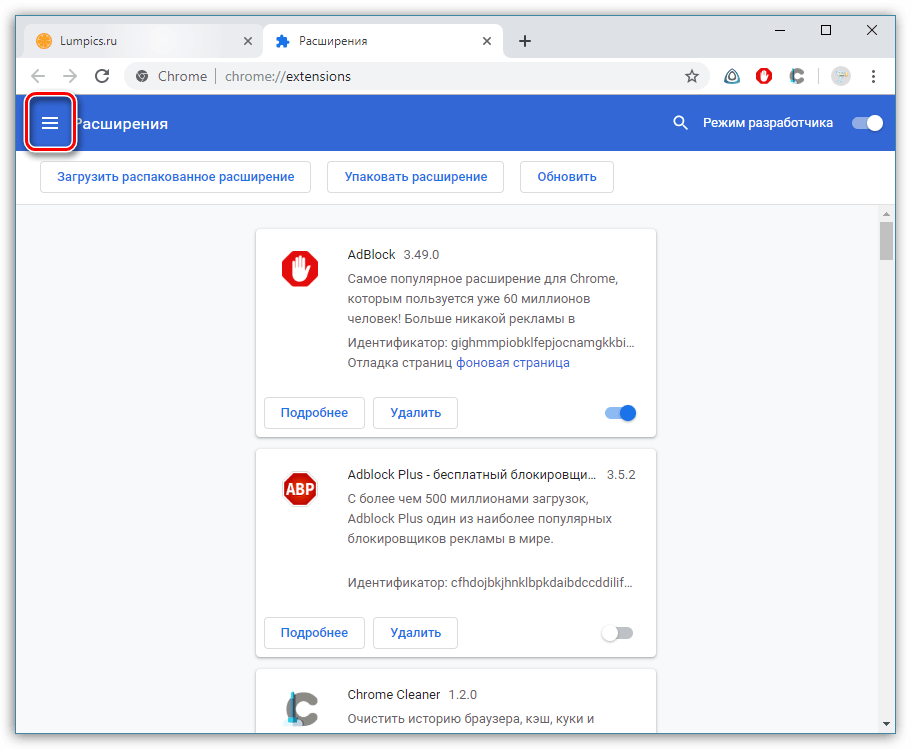Click 'Удалить' for AdBlock
Viewport: 911px width, 749px height.
tap(415, 413)
